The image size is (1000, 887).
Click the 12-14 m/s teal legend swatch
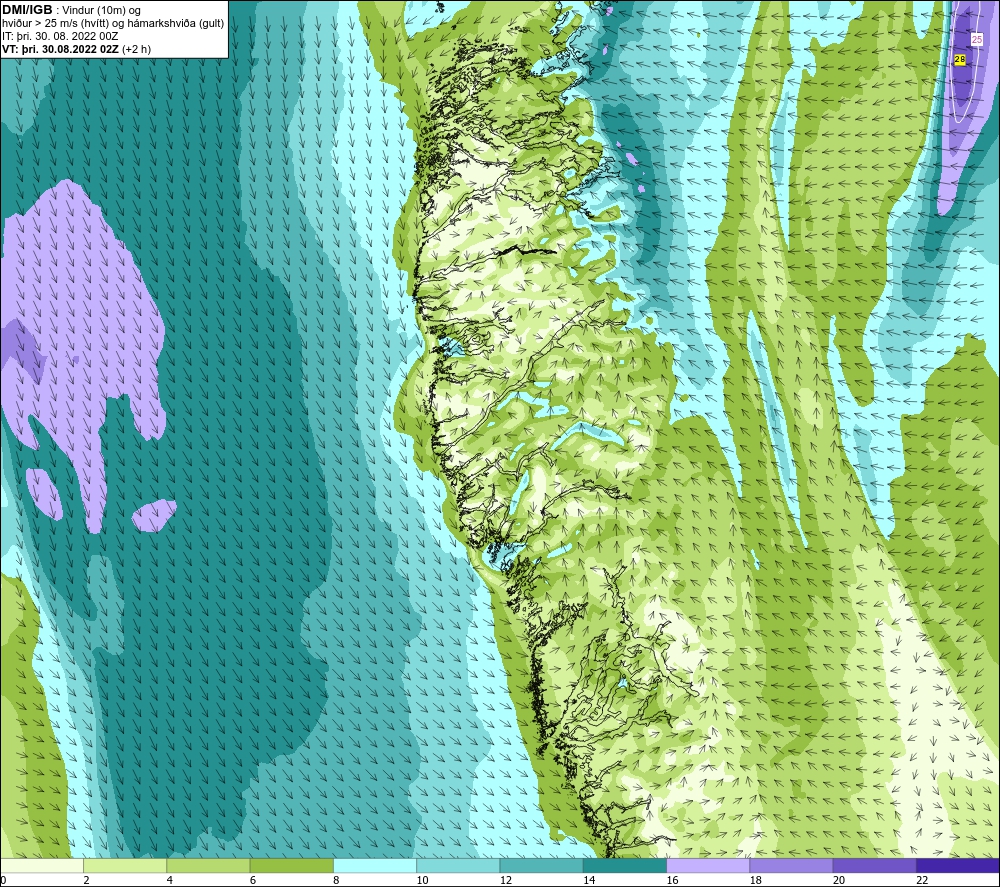[x=541, y=865]
